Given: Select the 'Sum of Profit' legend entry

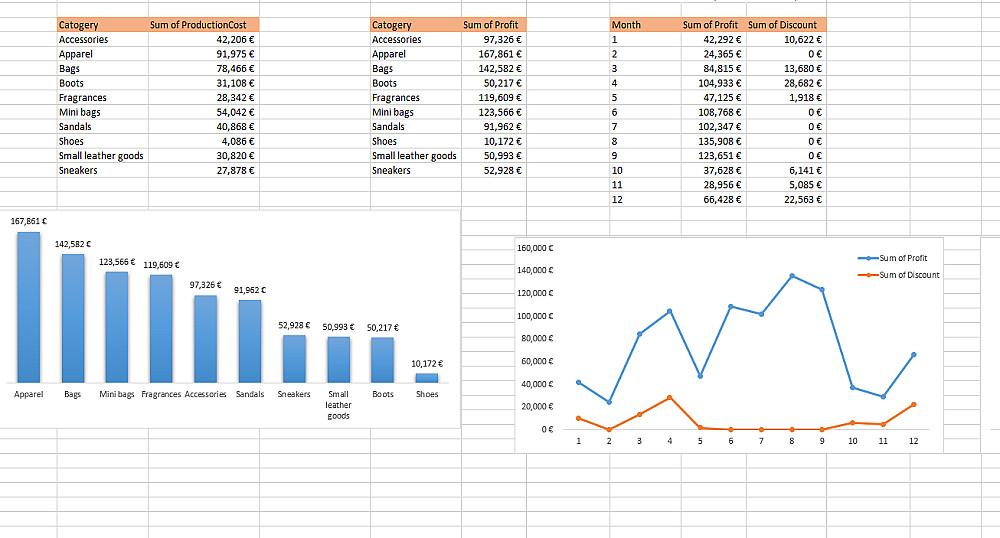Looking at the screenshot, I should [893, 258].
